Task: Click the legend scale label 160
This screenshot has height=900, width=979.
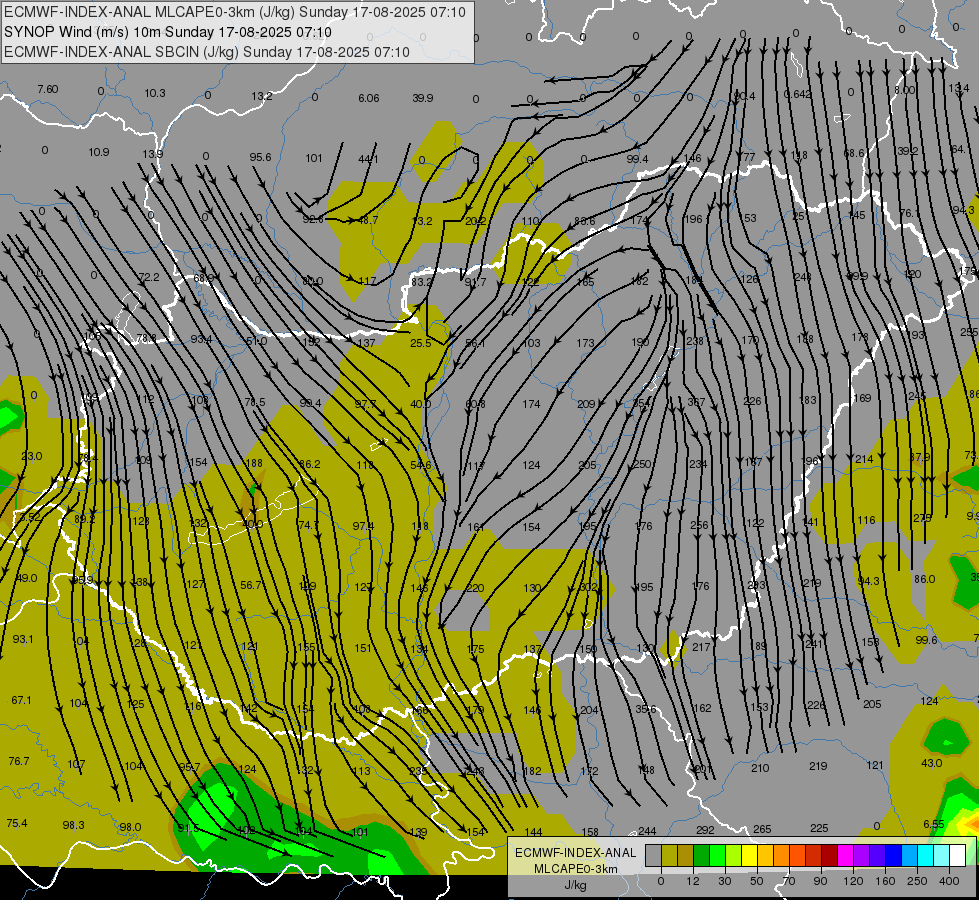Action: pyautogui.click(x=885, y=881)
